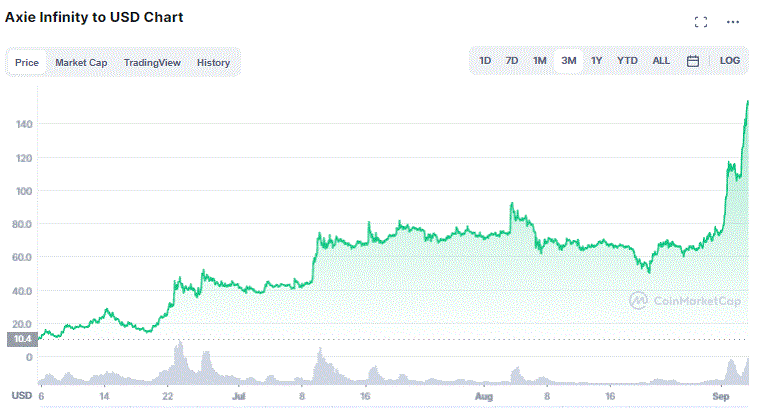763x408 pixels.
Task: Toggle the LOG scale option
Action: (730, 61)
